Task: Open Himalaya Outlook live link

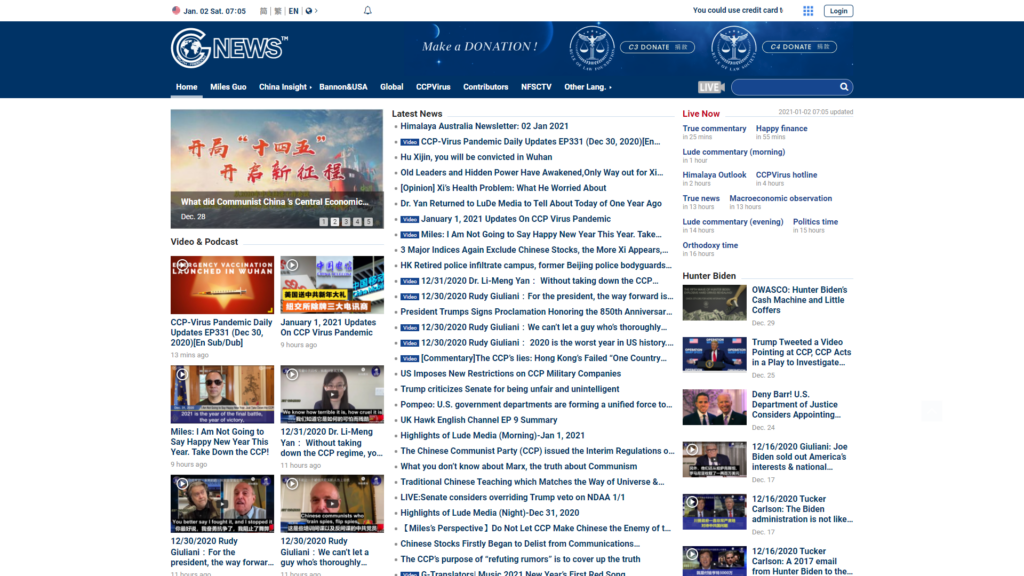Action: 714,175
